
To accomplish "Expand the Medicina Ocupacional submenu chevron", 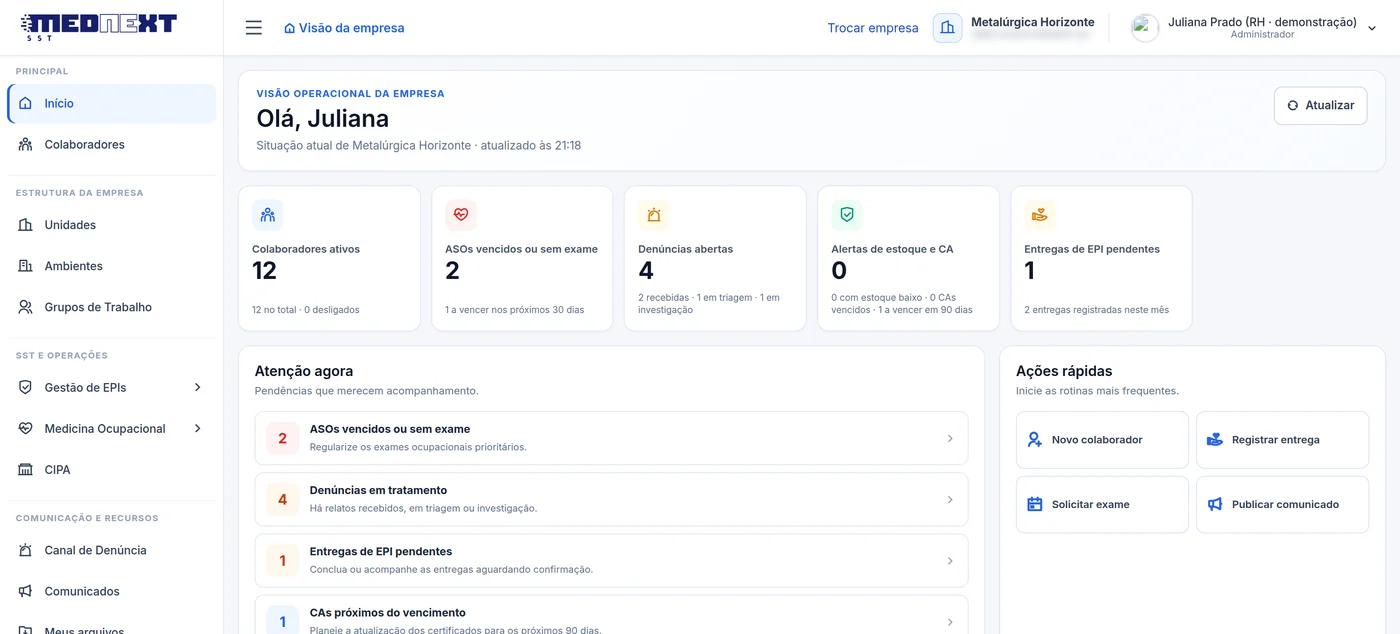I will point(198,428).
